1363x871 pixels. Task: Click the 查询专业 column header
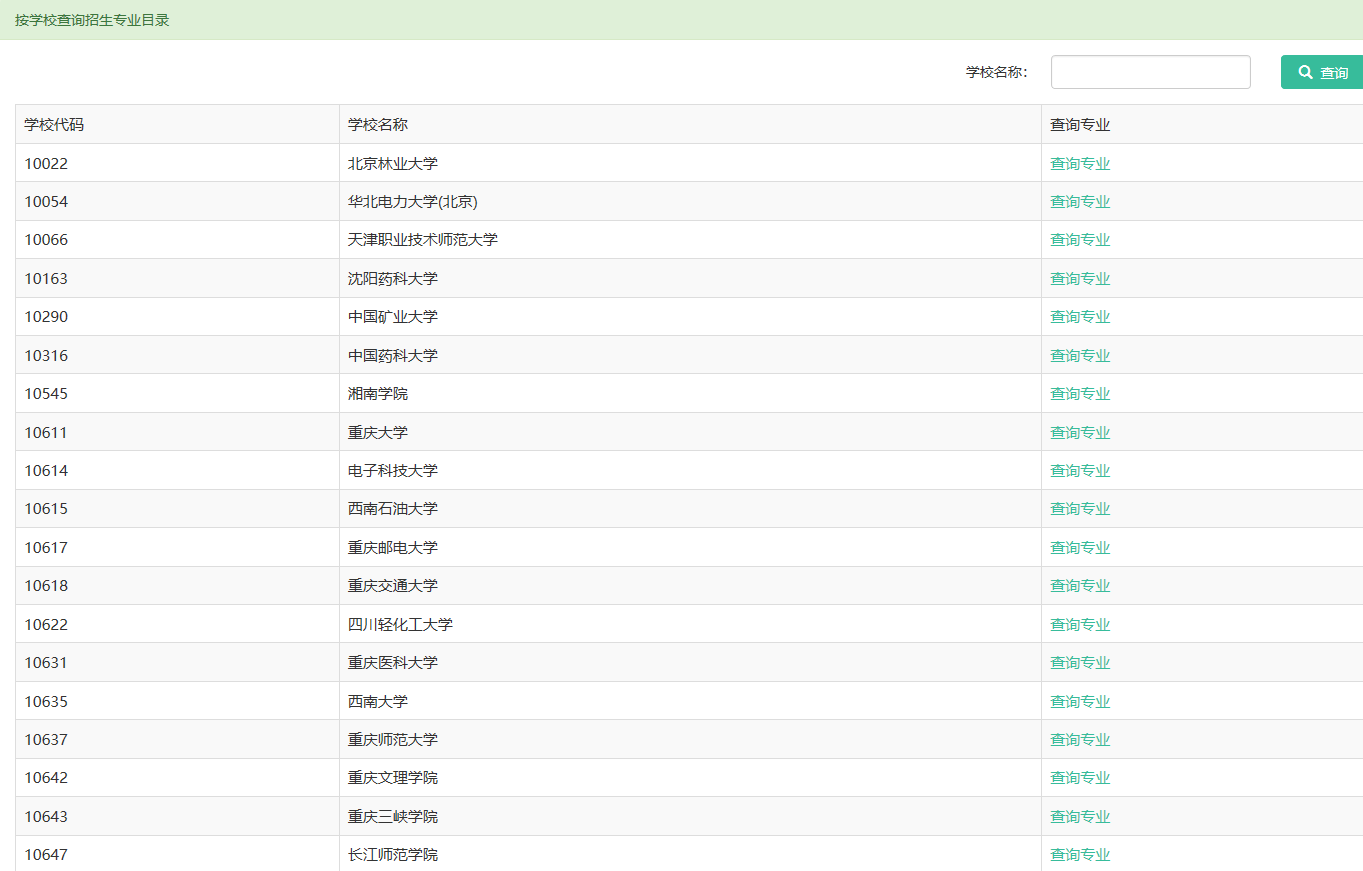point(1080,125)
